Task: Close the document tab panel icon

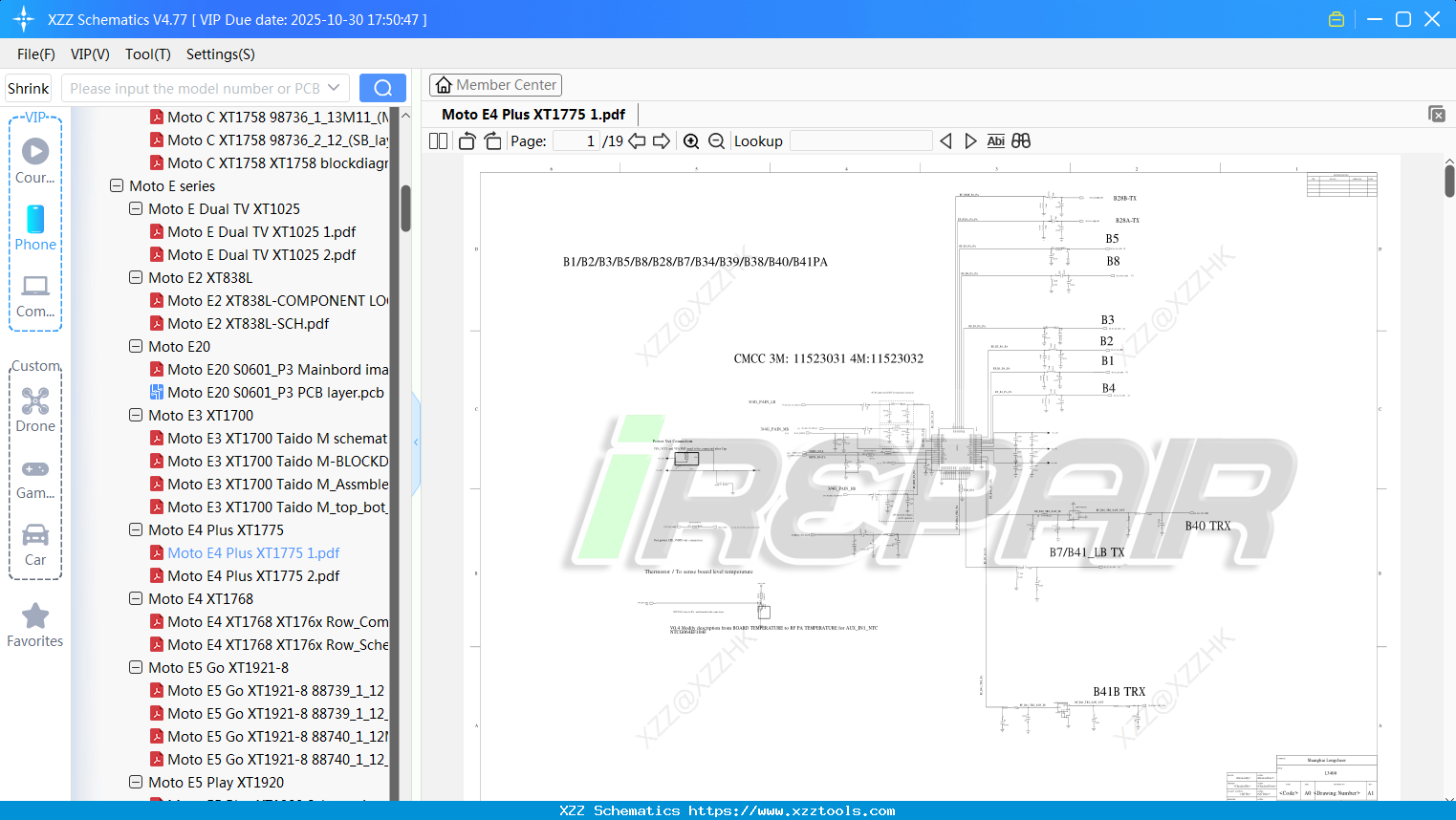Action: (x=1437, y=114)
